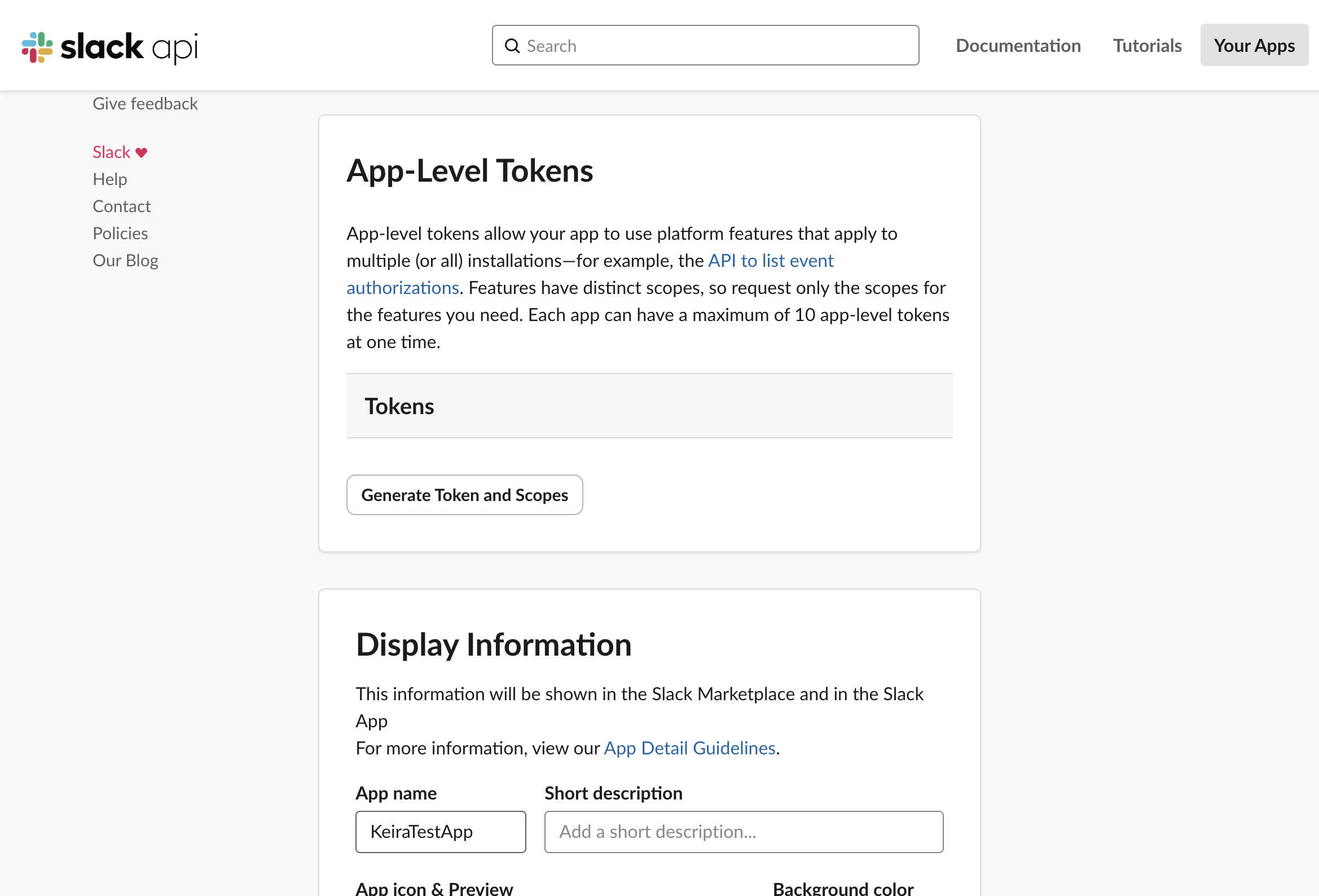
Task: Click the Give feedback sidebar link
Action: pos(145,103)
